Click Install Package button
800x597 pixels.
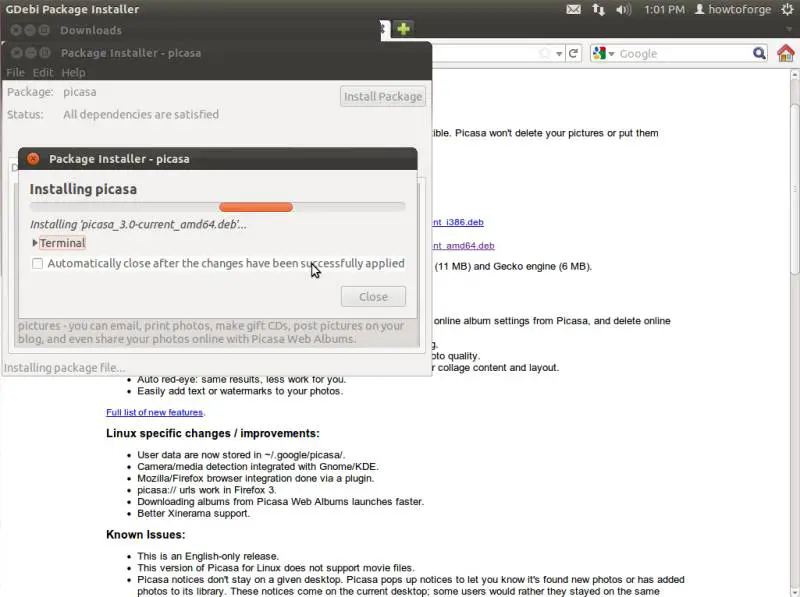click(x=383, y=96)
